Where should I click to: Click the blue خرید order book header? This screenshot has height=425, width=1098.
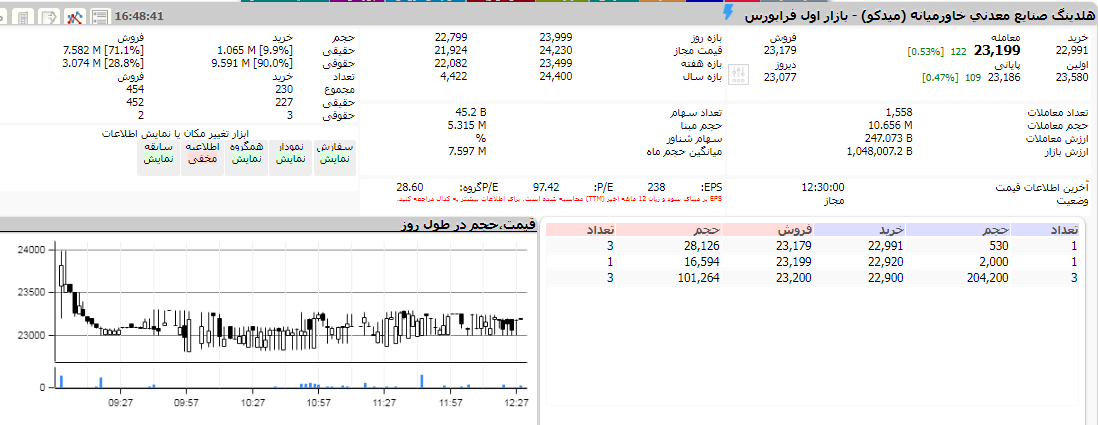[861, 229]
